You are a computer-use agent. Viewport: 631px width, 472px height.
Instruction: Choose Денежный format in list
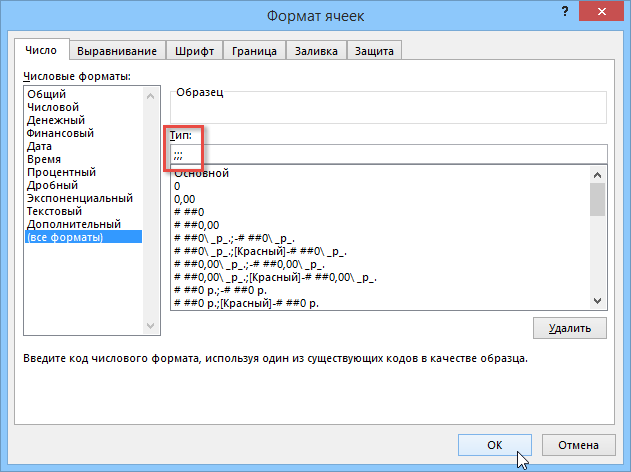[84, 120]
